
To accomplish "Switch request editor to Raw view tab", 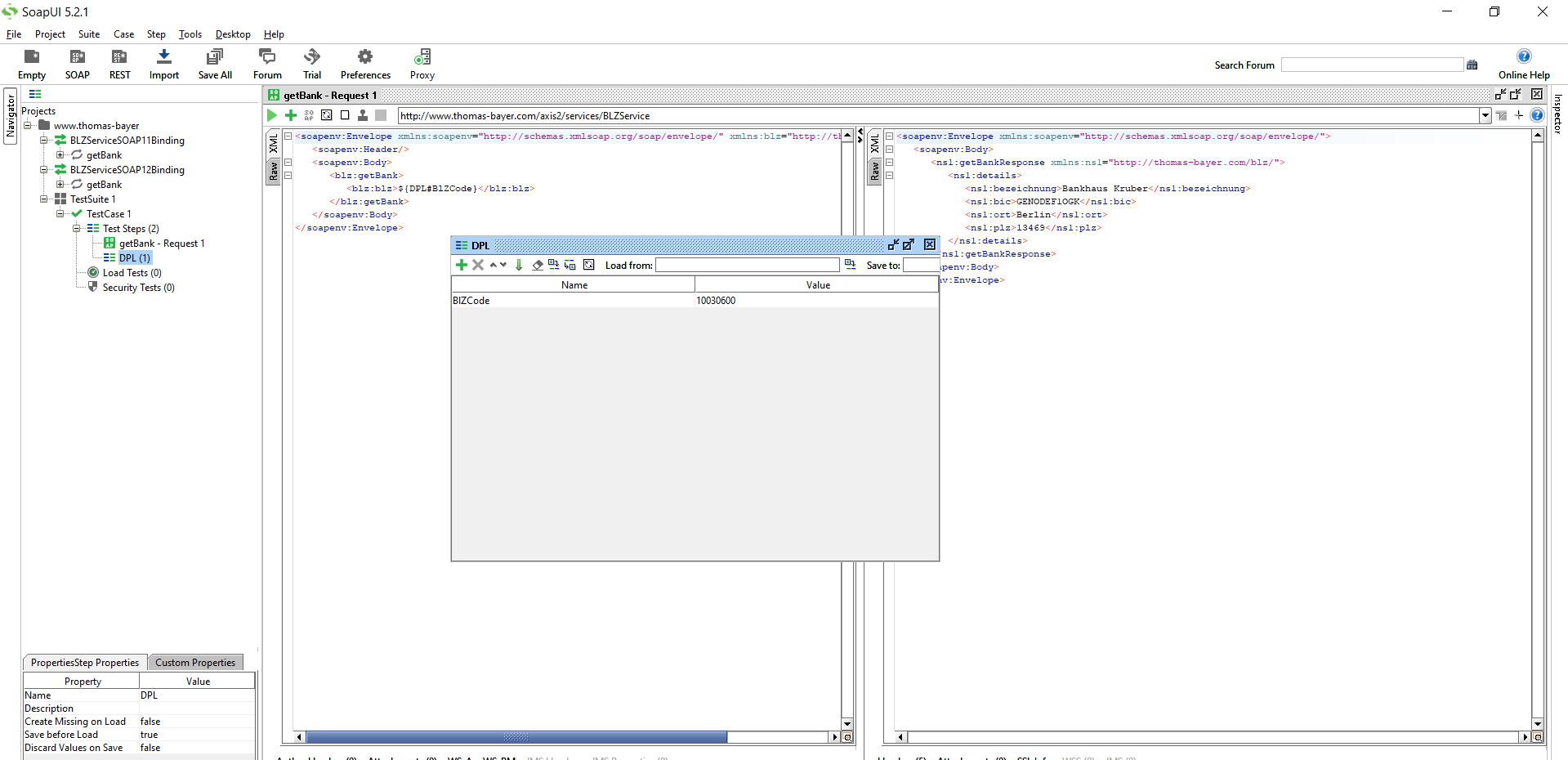I will pos(274,172).
